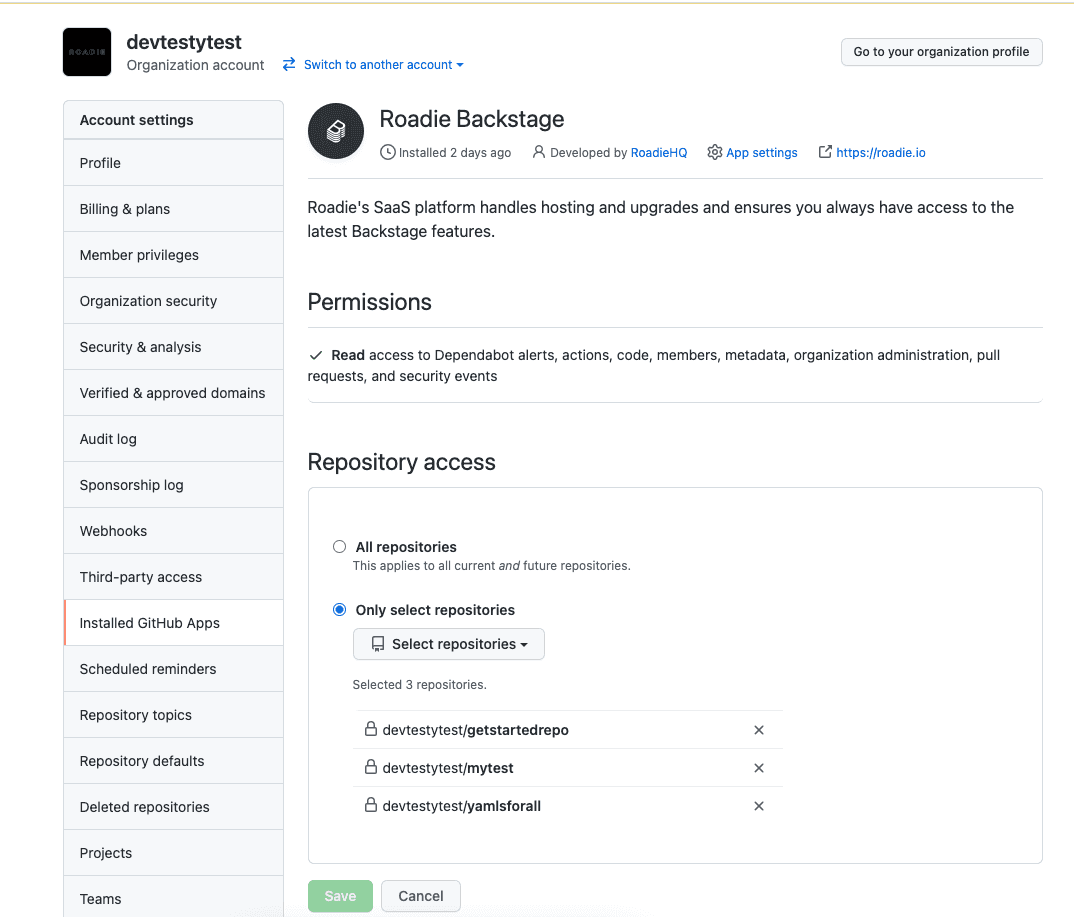The width and height of the screenshot is (1074, 917).
Task: Open the Sponsorship log page
Action: [173, 485]
